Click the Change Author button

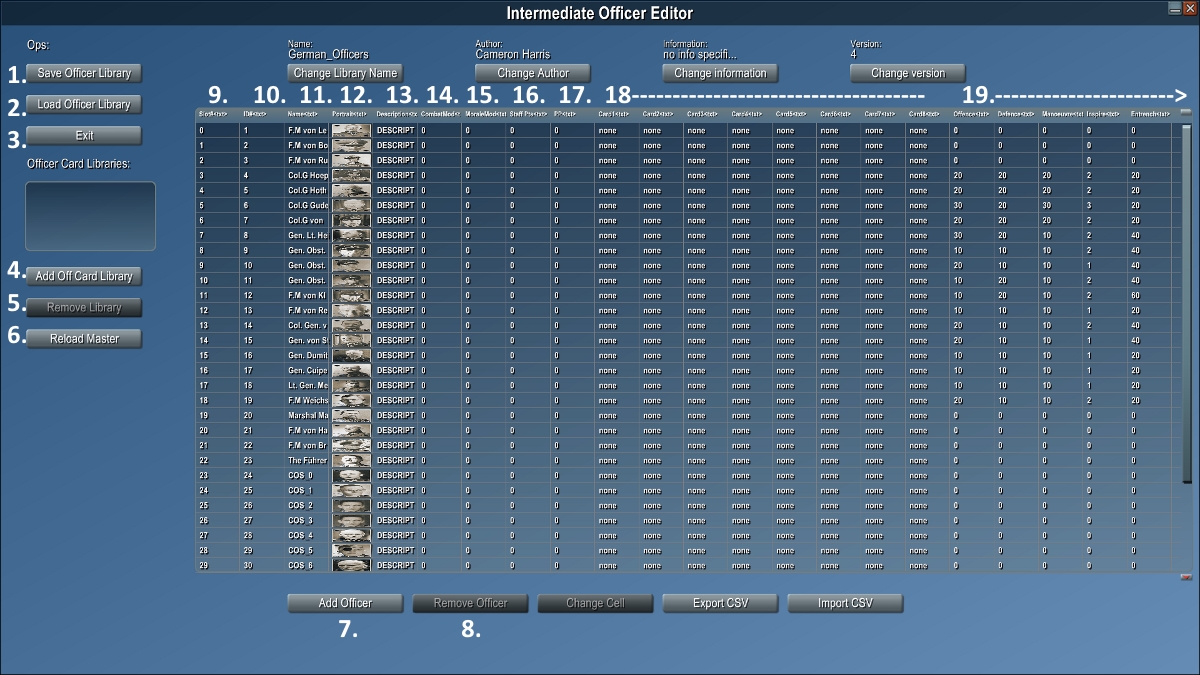[x=532, y=73]
